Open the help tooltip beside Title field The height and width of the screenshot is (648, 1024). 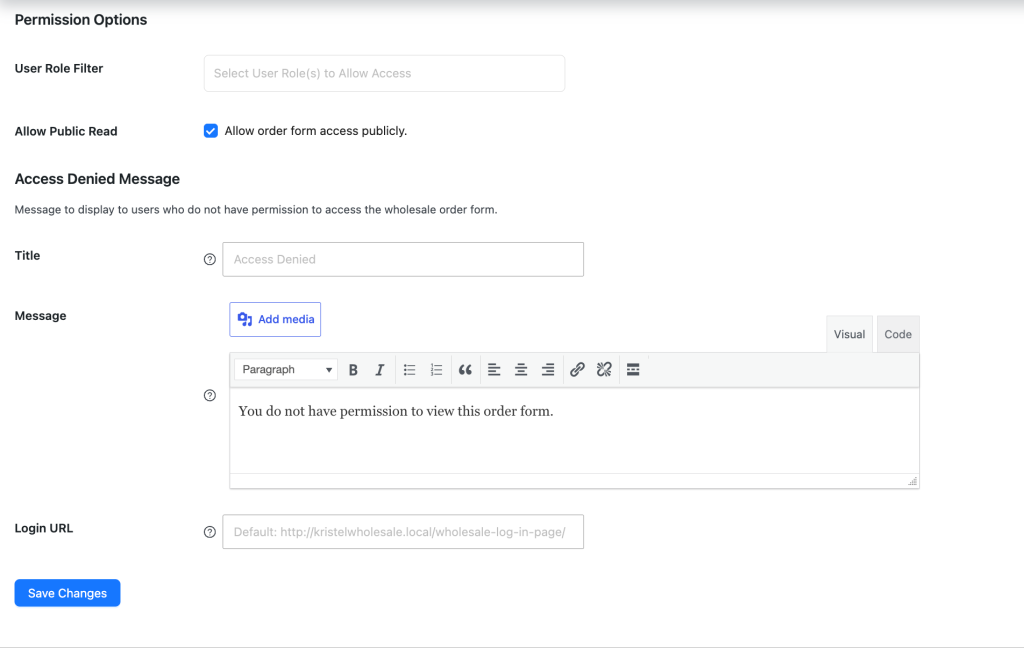click(x=210, y=259)
